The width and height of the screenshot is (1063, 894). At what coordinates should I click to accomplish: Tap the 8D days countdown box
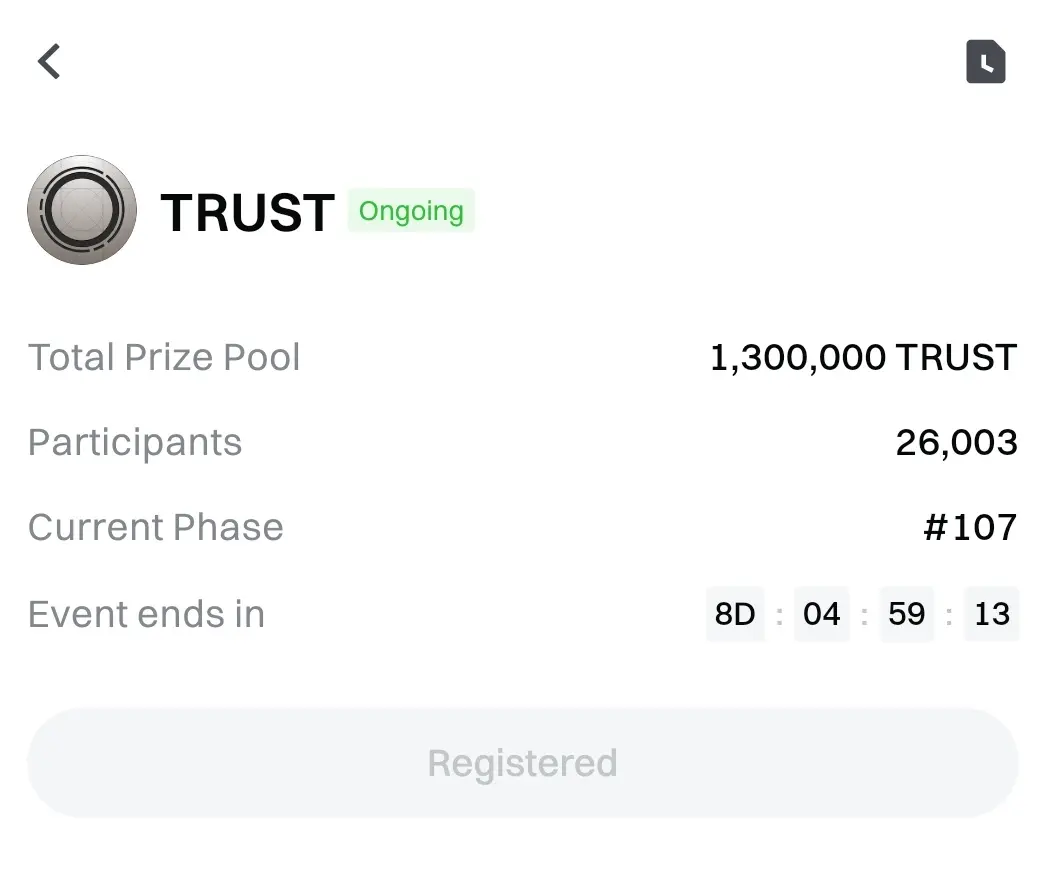(735, 614)
